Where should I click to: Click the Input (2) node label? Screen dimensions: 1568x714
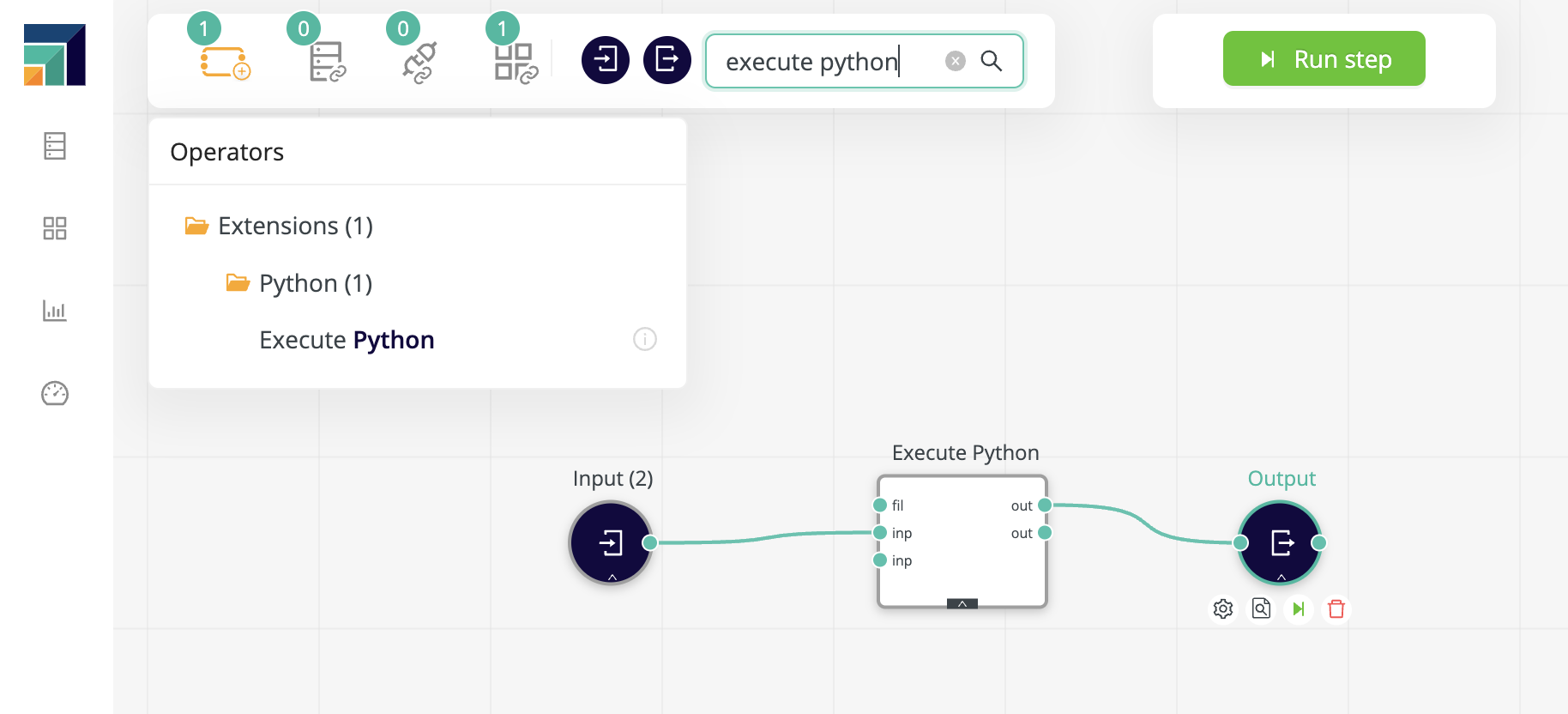pos(612,478)
